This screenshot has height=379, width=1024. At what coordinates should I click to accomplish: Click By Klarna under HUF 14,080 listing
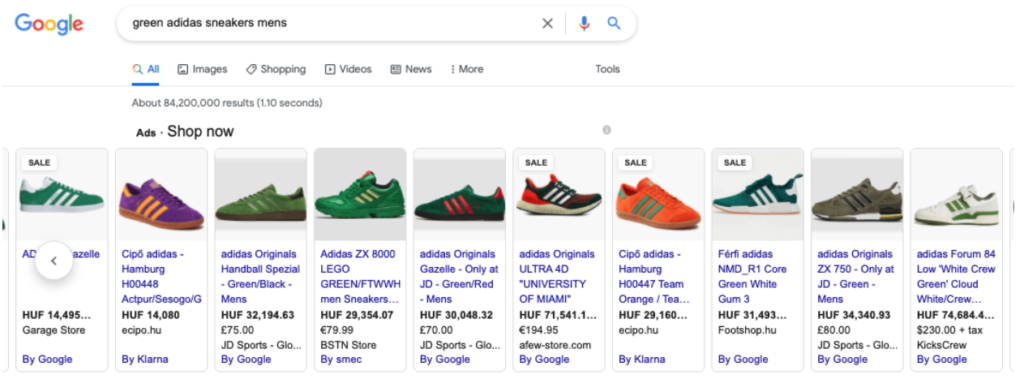tap(145, 359)
